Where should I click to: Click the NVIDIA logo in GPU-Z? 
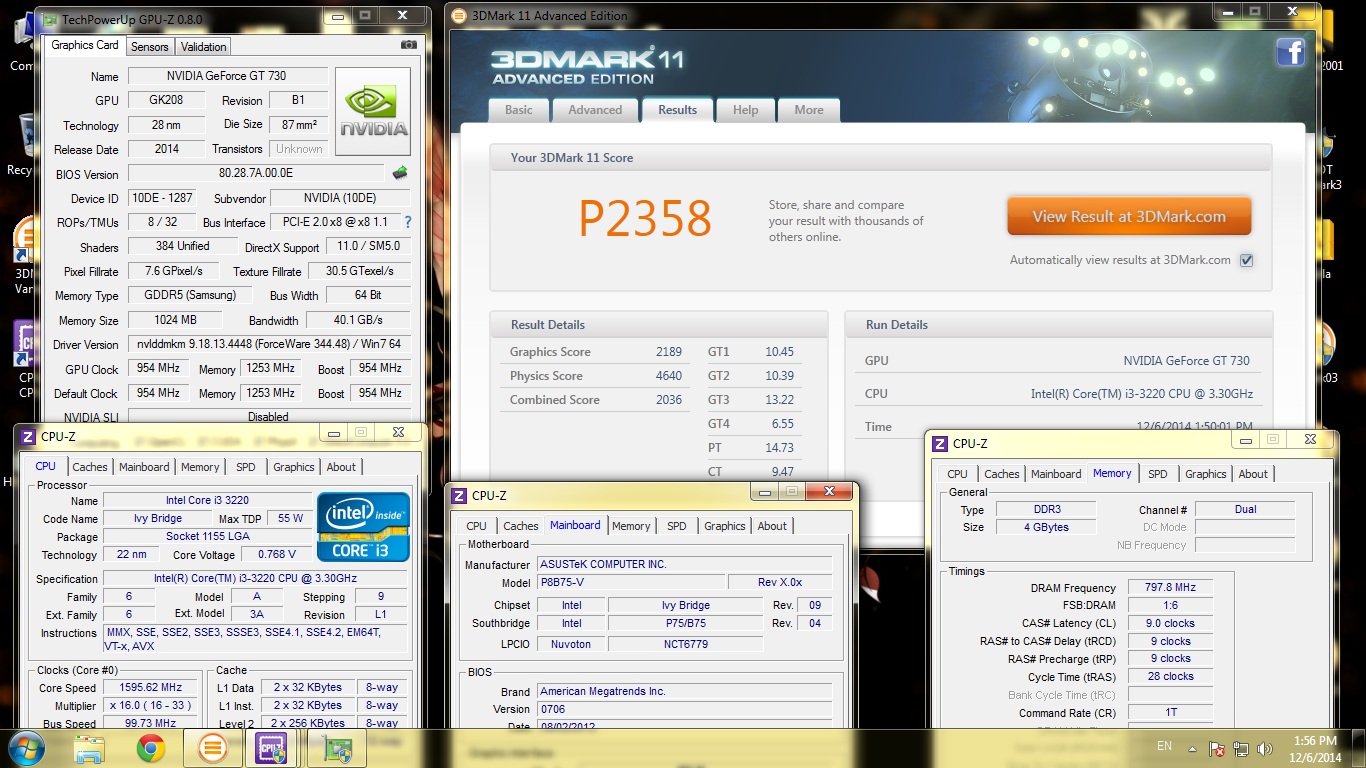coord(373,111)
